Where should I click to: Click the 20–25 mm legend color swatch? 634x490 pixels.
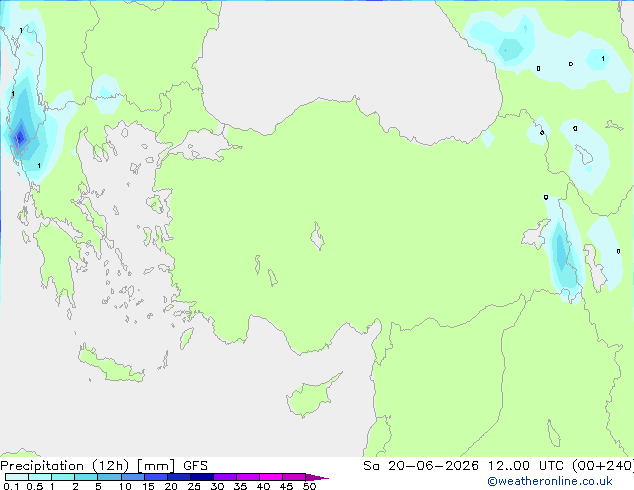tap(179, 477)
